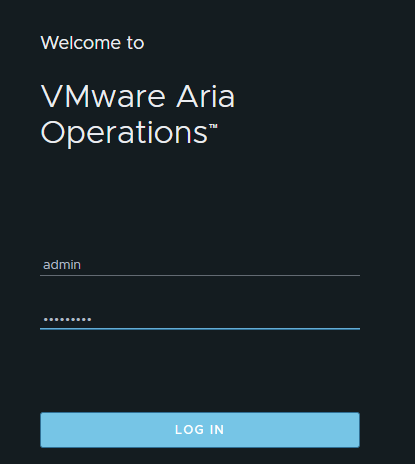Click the blue-highlighted password underline
The image size is (415, 464).
200,329
